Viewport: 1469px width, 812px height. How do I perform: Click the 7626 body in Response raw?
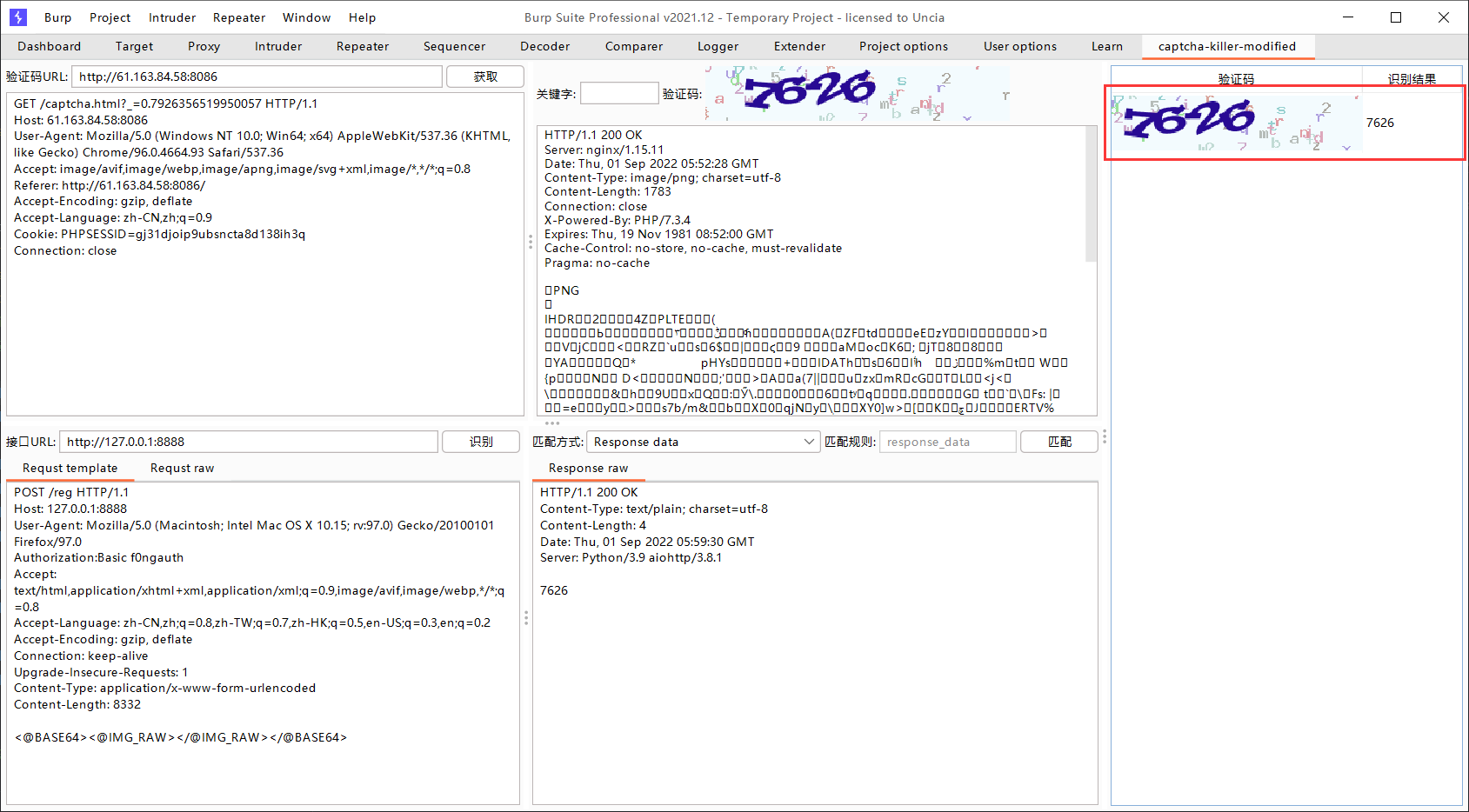[x=554, y=590]
